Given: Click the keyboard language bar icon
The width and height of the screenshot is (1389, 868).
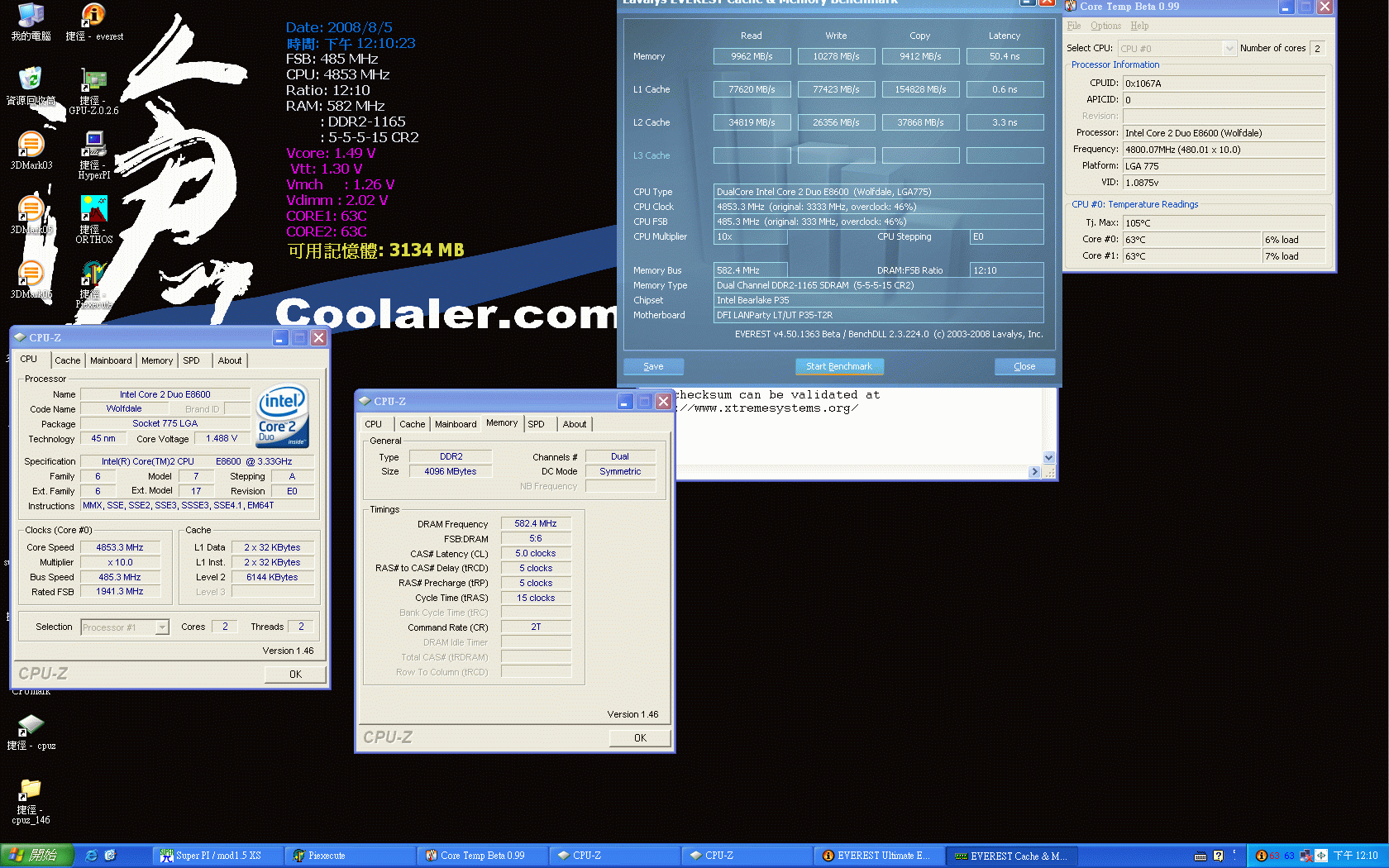Looking at the screenshot, I should tap(1200, 856).
